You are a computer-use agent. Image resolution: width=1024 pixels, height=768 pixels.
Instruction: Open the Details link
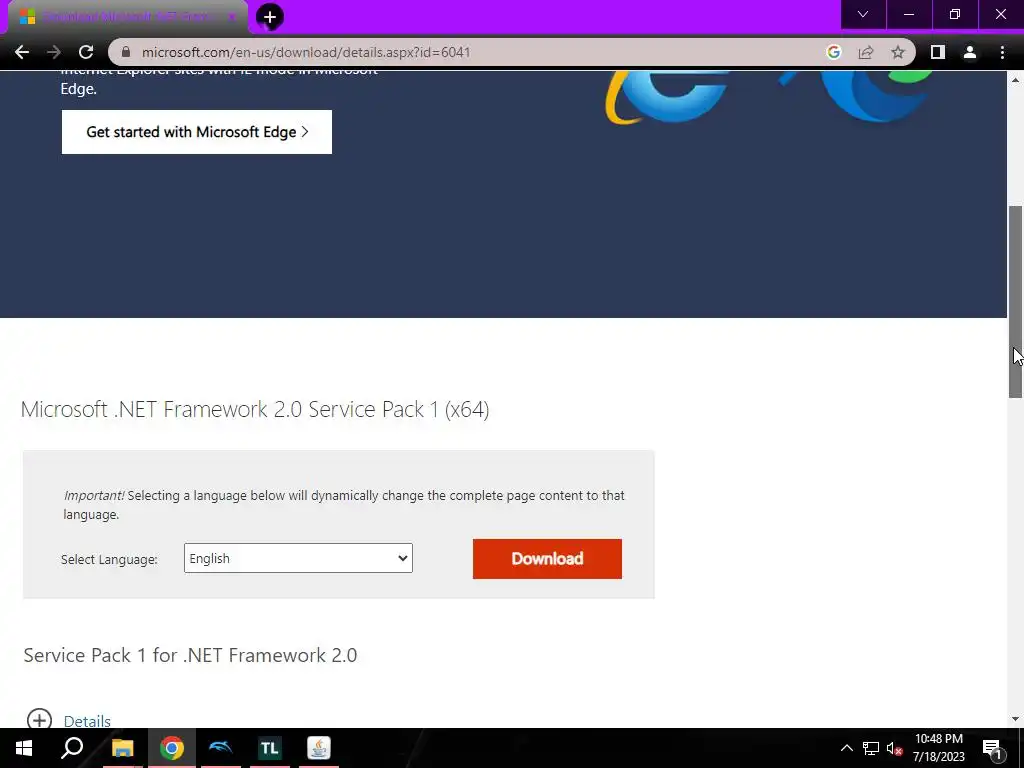pyautogui.click(x=87, y=721)
